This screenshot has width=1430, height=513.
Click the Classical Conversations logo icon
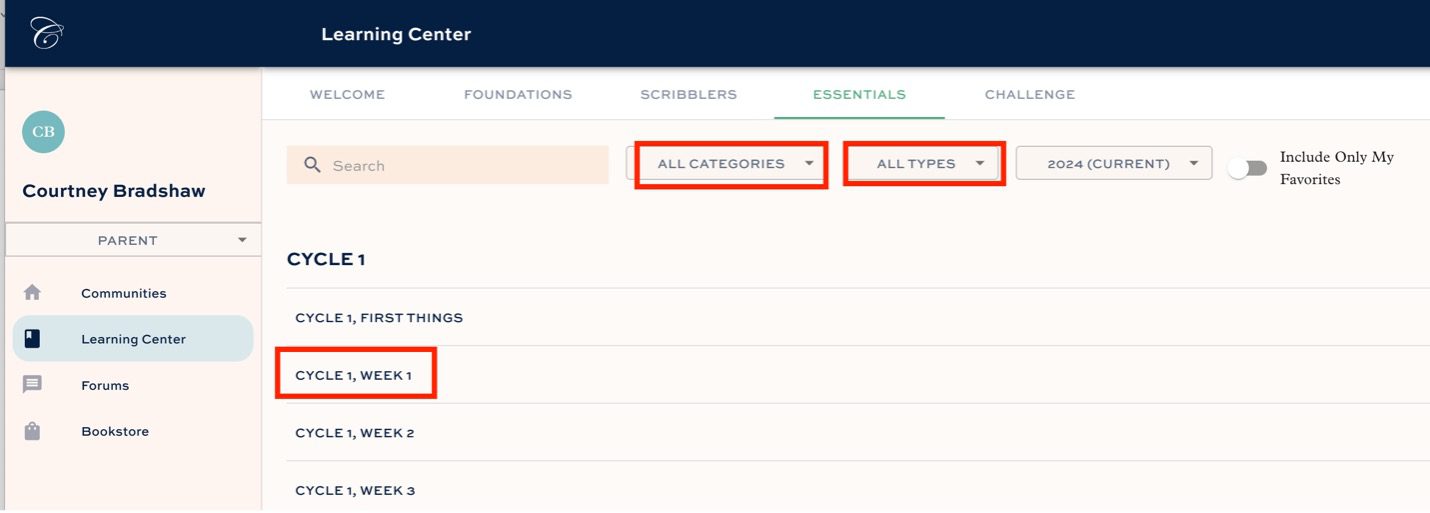pyautogui.click(x=46, y=33)
